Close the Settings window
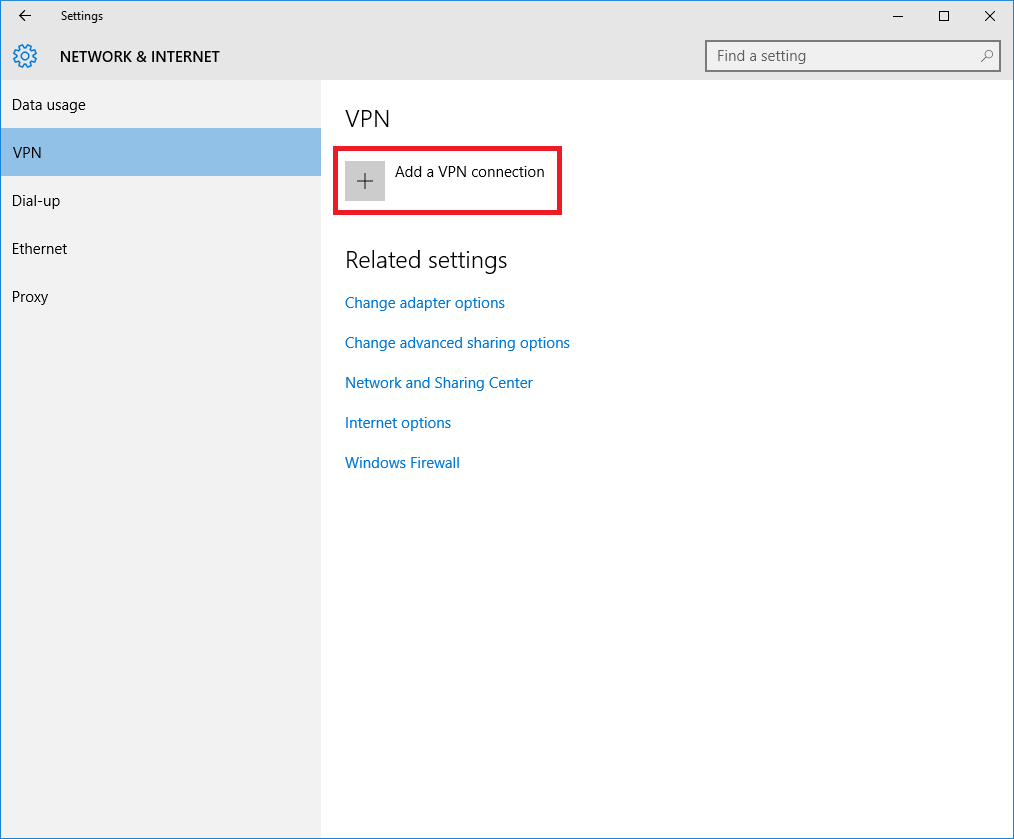This screenshot has width=1014, height=839. 989,16
